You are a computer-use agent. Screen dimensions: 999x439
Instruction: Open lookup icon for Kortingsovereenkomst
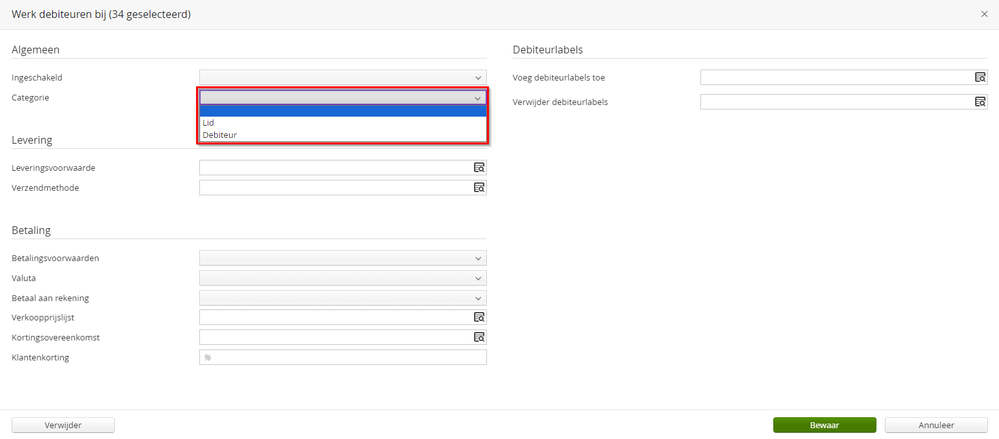[479, 337]
